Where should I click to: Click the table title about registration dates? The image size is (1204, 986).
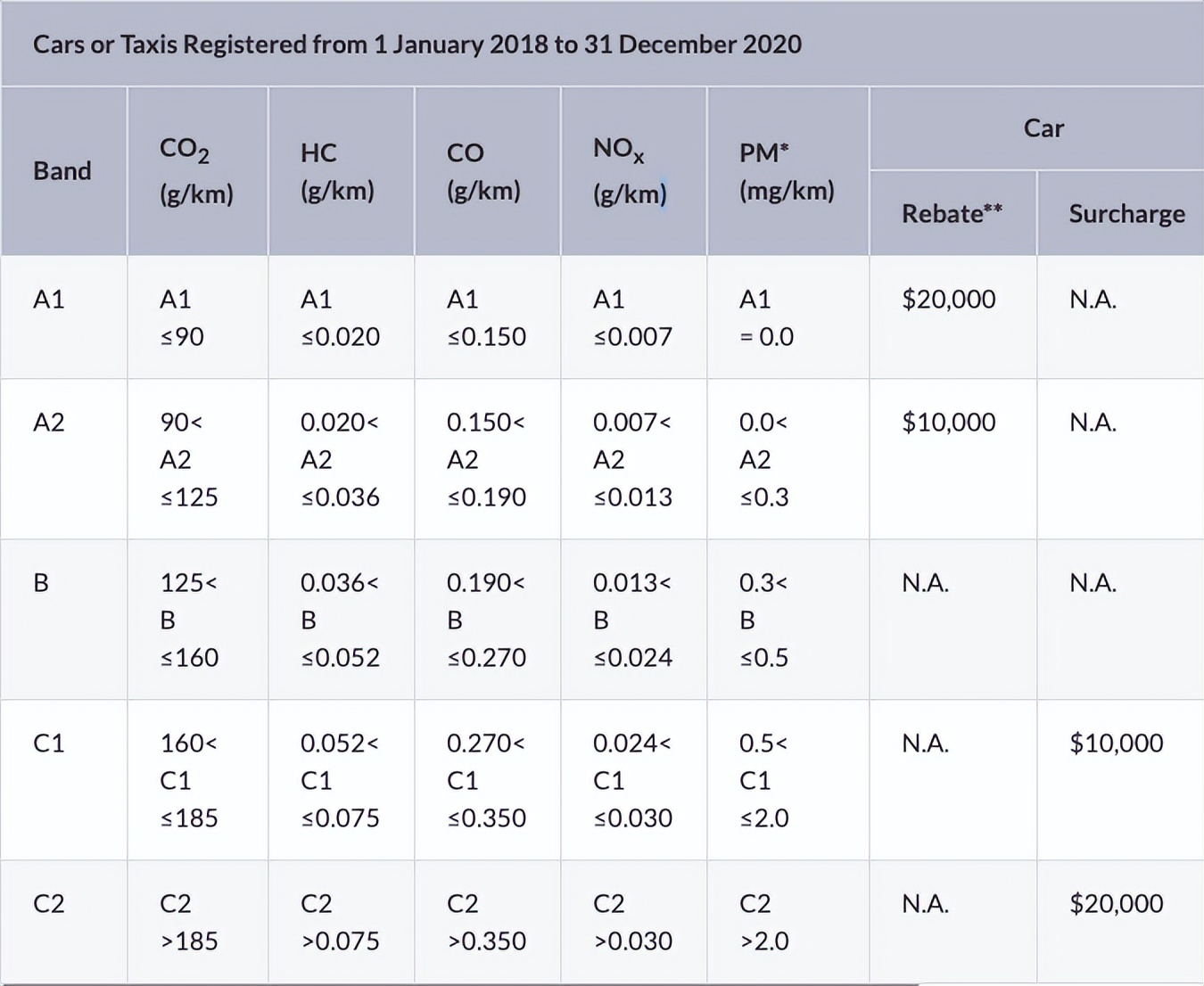pyautogui.click(x=416, y=45)
